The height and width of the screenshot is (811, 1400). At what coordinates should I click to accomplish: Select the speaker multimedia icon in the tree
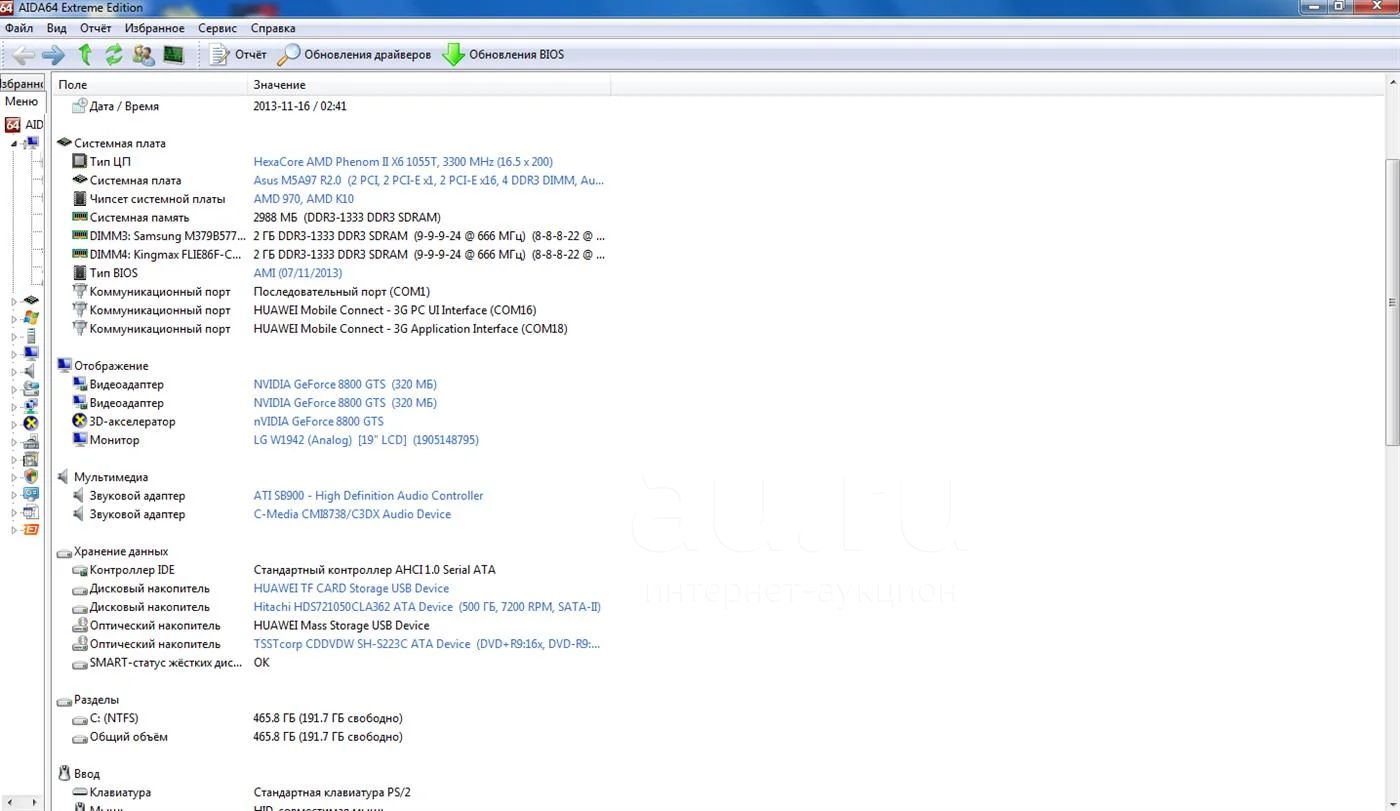[31, 371]
